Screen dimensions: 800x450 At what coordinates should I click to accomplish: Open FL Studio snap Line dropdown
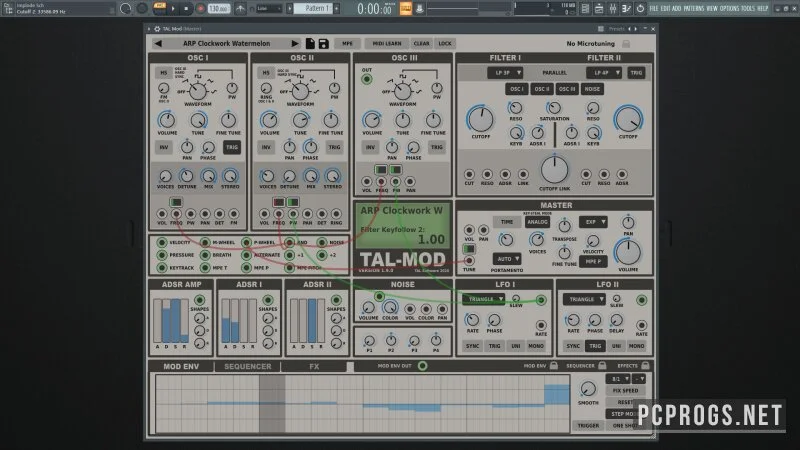pyautogui.click(x=269, y=9)
